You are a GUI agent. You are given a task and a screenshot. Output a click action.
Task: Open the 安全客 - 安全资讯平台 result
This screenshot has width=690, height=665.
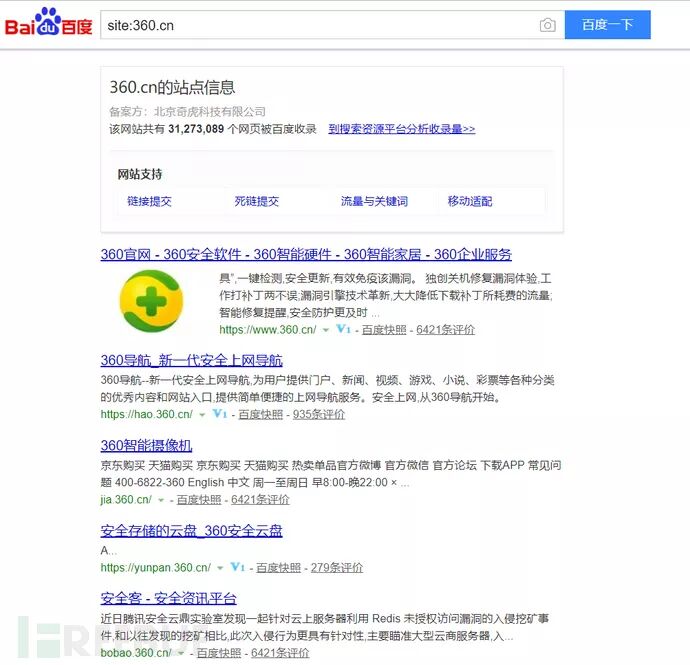(169, 599)
